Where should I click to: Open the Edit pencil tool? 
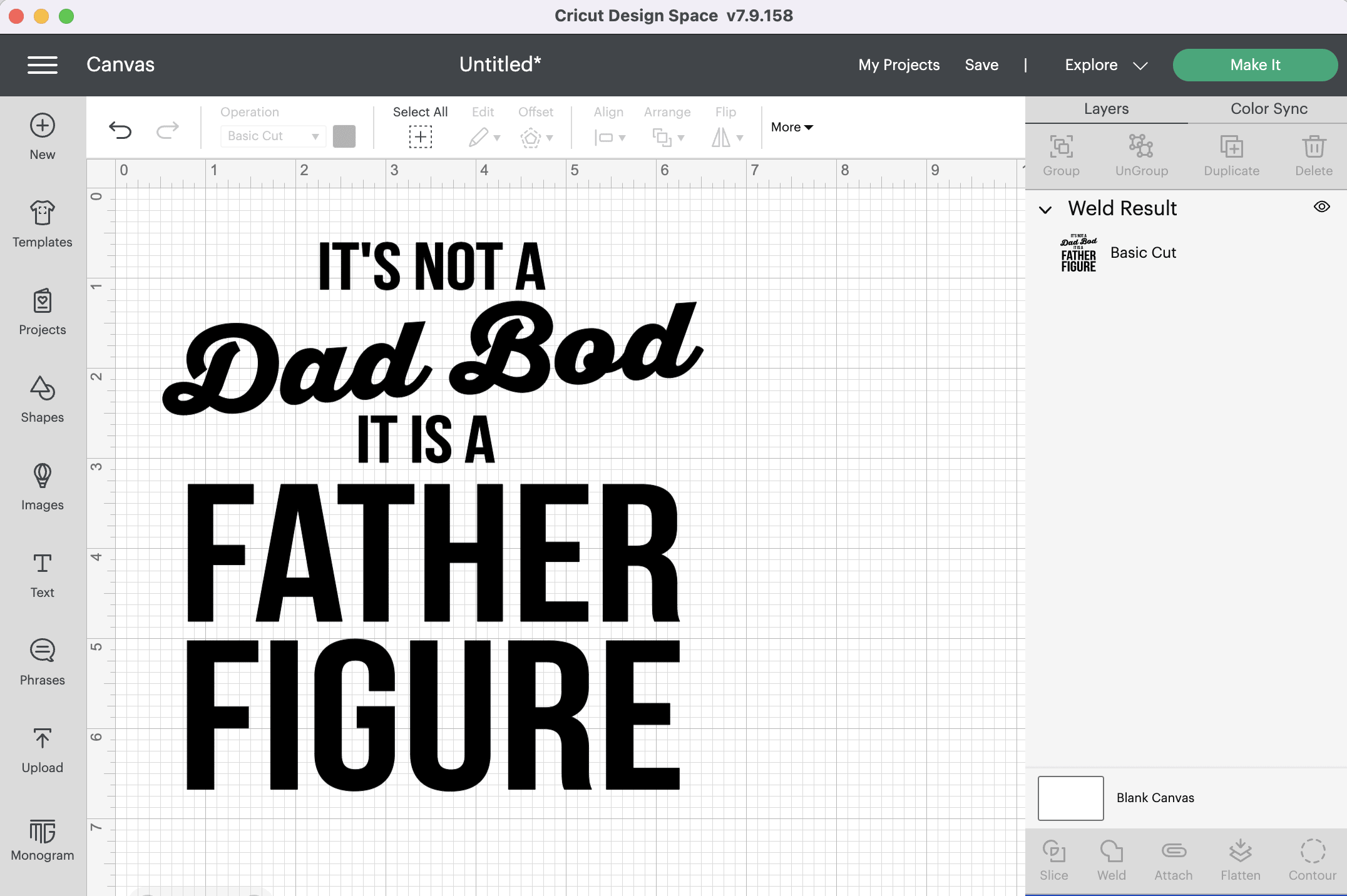pyautogui.click(x=479, y=137)
